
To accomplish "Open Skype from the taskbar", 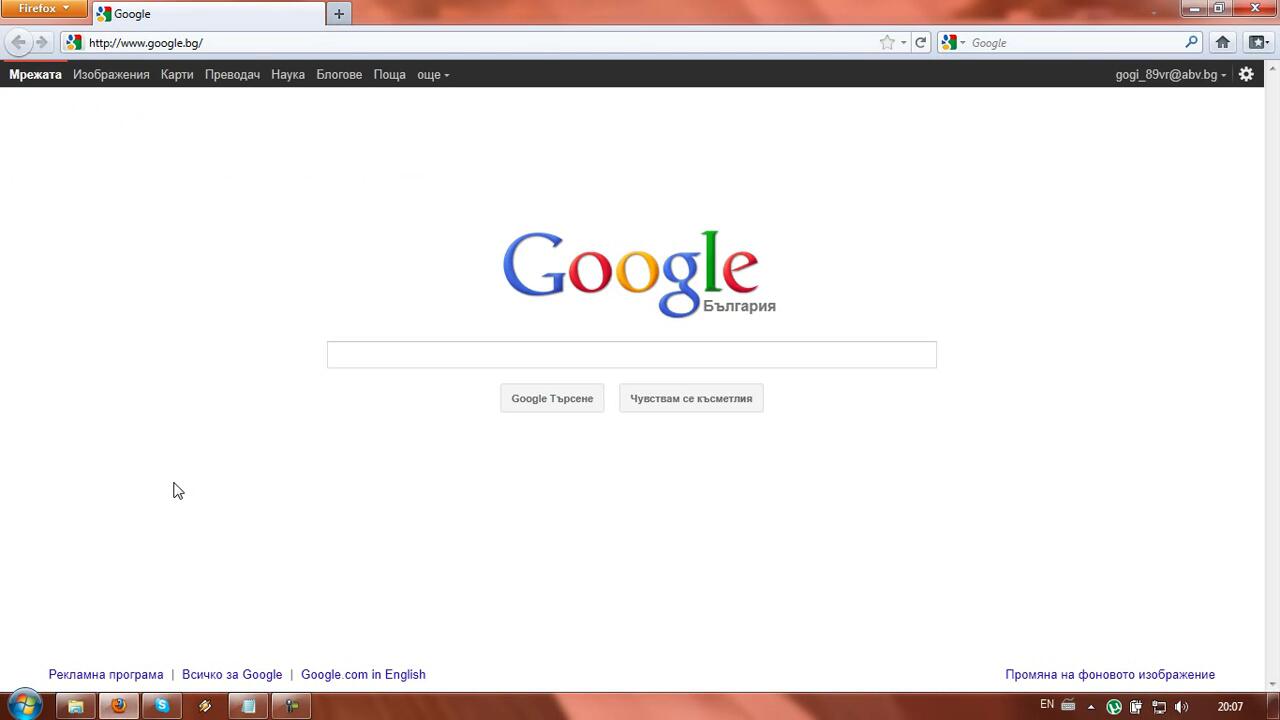I will coord(162,706).
